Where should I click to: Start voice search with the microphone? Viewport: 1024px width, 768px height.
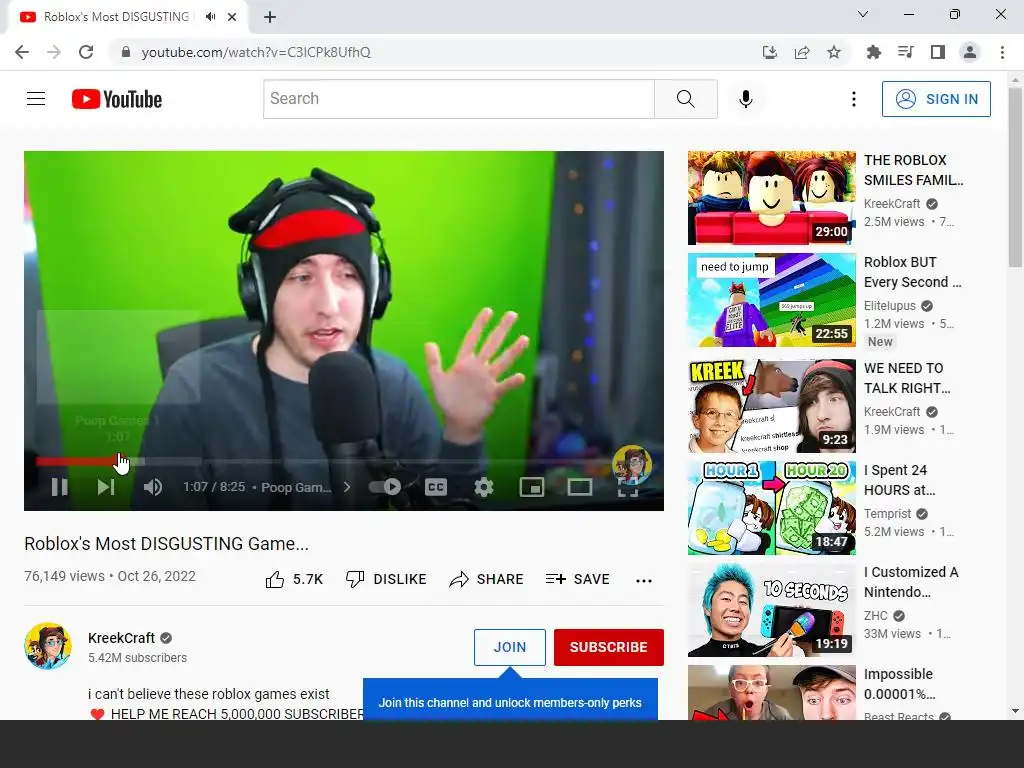click(x=745, y=99)
